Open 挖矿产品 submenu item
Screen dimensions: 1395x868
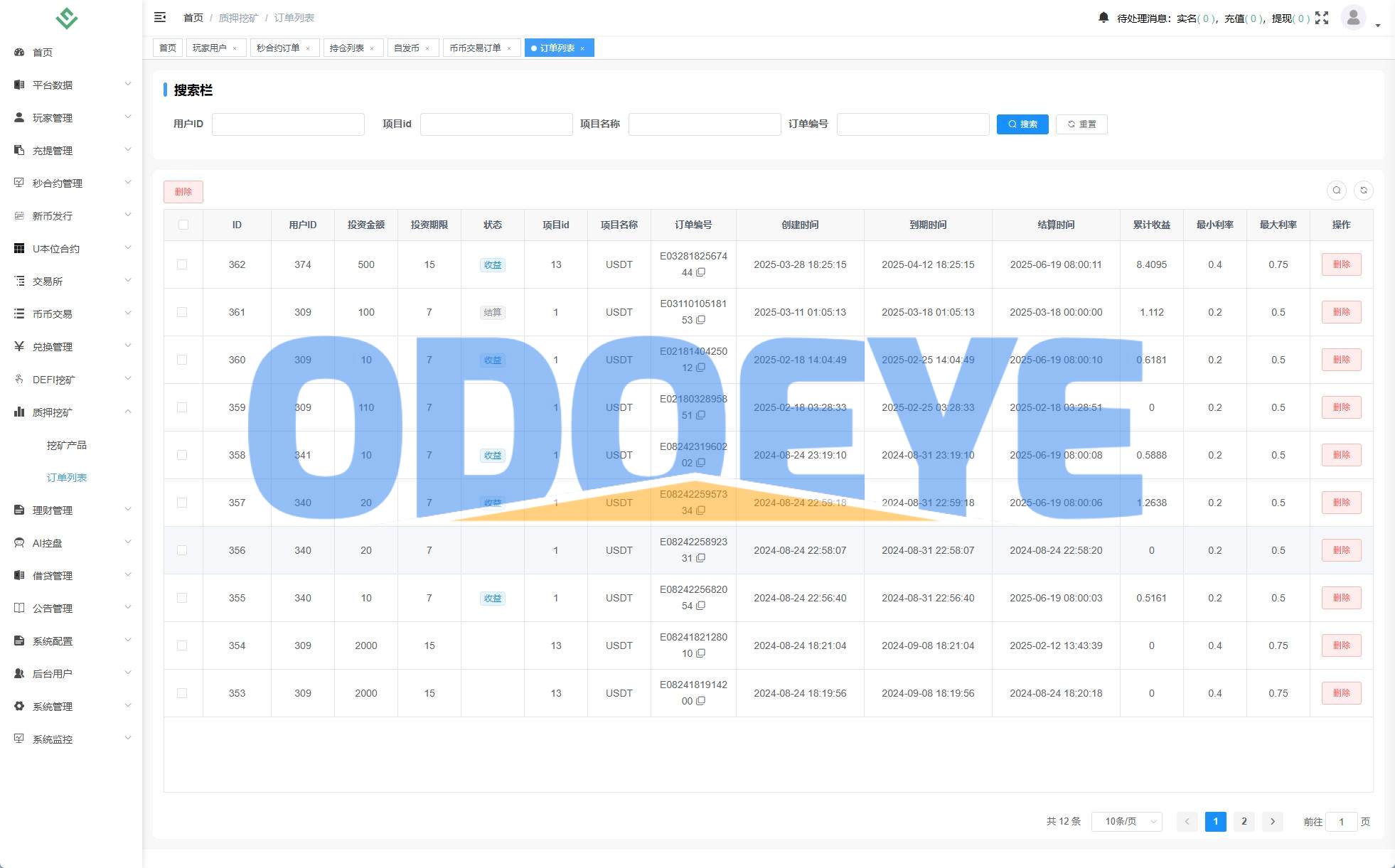[x=66, y=445]
